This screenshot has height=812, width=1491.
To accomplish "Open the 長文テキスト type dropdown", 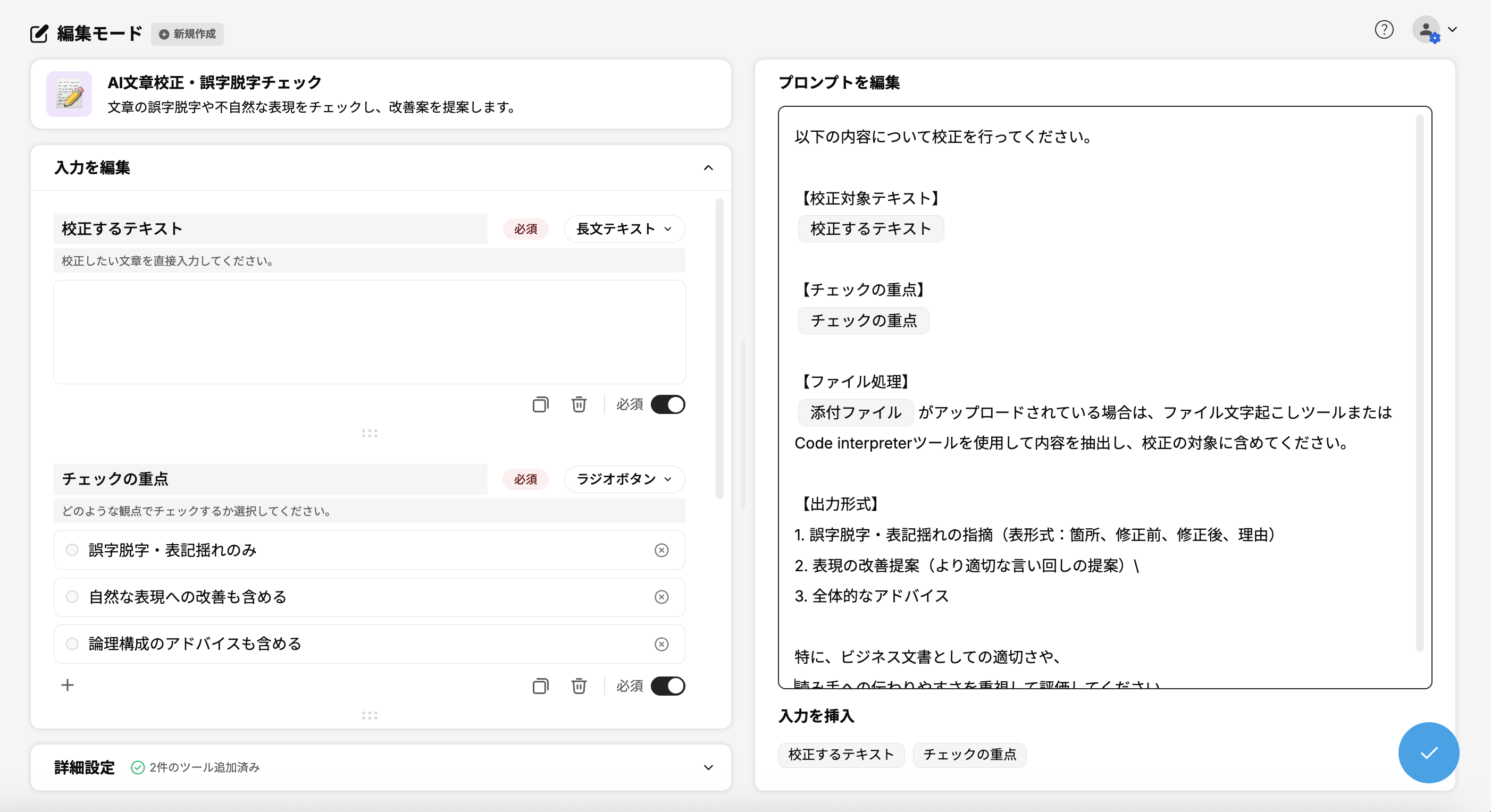I will click(x=624, y=229).
